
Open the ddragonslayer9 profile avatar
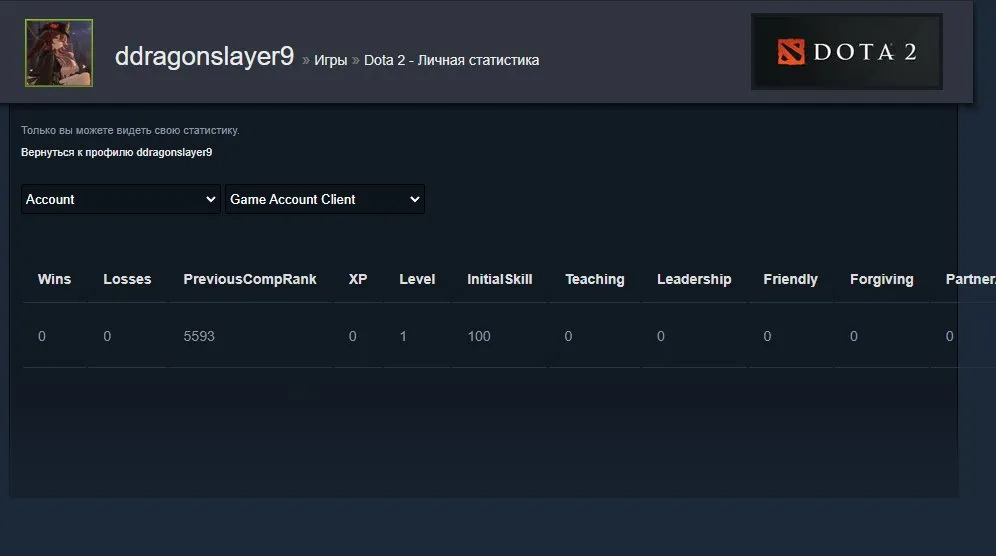[59, 53]
